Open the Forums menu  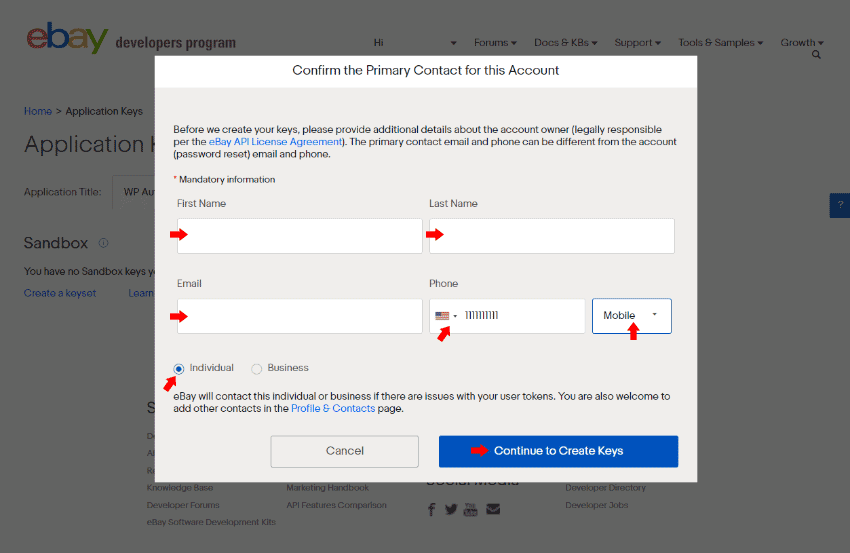(x=495, y=42)
